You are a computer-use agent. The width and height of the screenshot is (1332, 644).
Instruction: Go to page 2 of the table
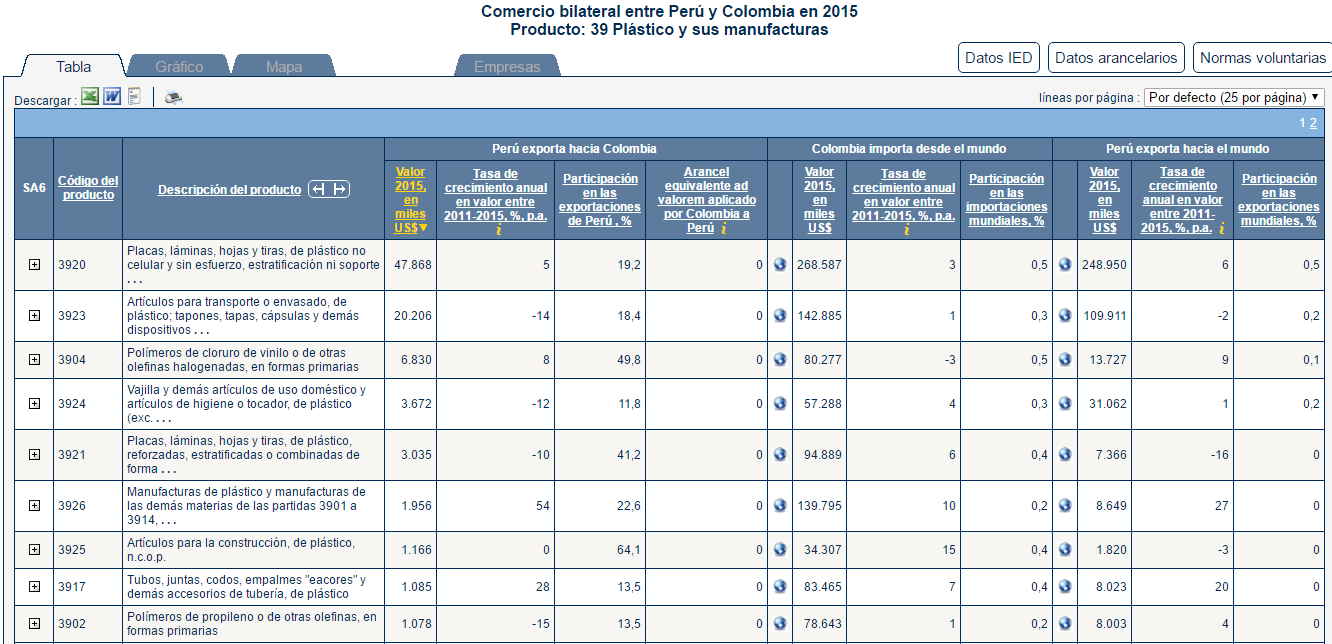coord(1313,123)
